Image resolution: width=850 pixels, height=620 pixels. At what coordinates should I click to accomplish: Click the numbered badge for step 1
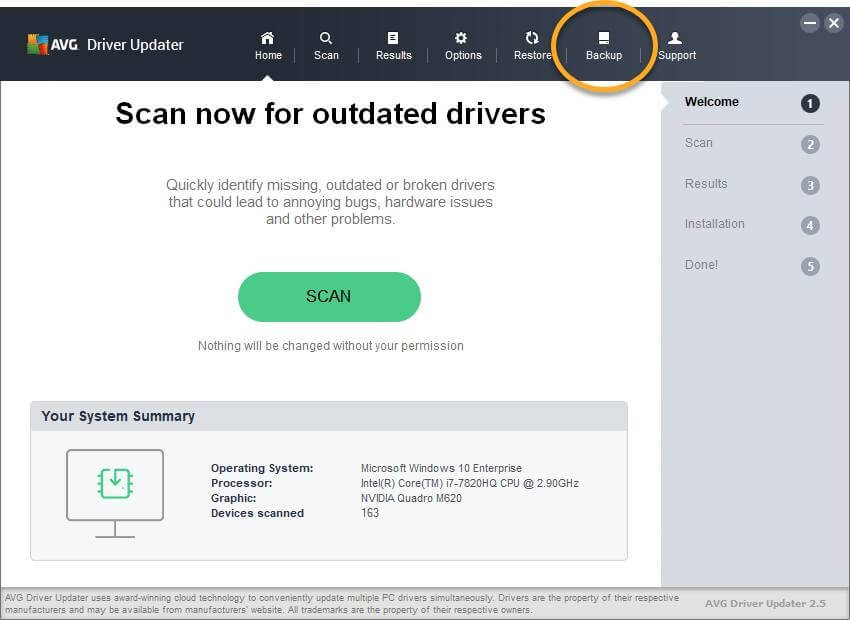pyautogui.click(x=810, y=101)
